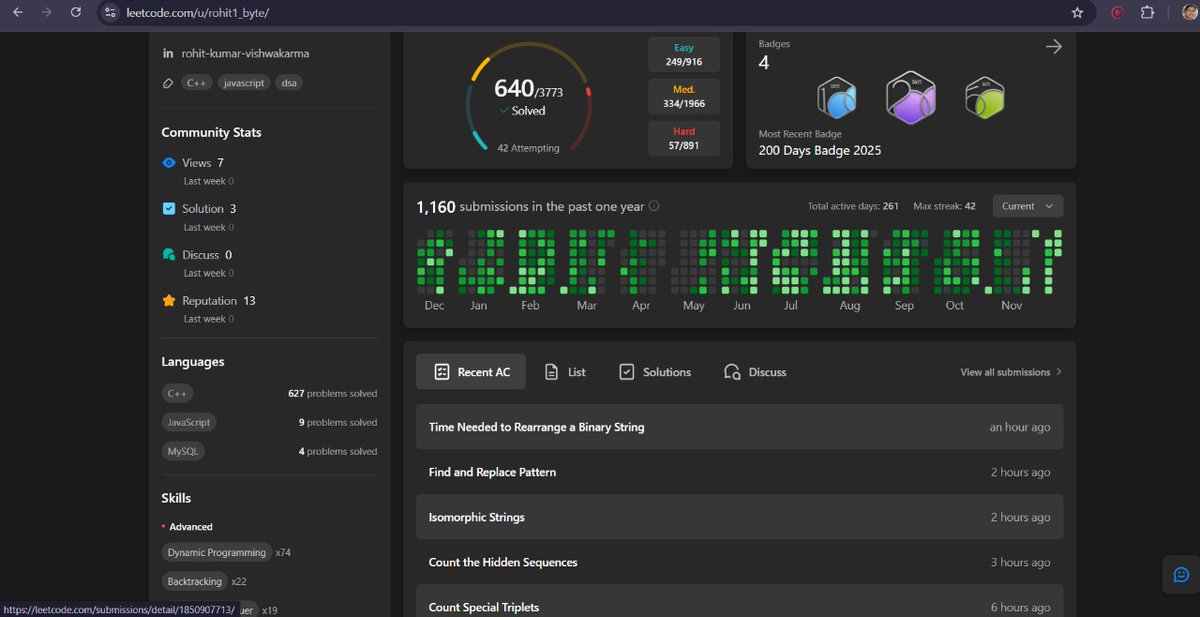Click the 200 Days Badge 2025 text

pos(820,150)
